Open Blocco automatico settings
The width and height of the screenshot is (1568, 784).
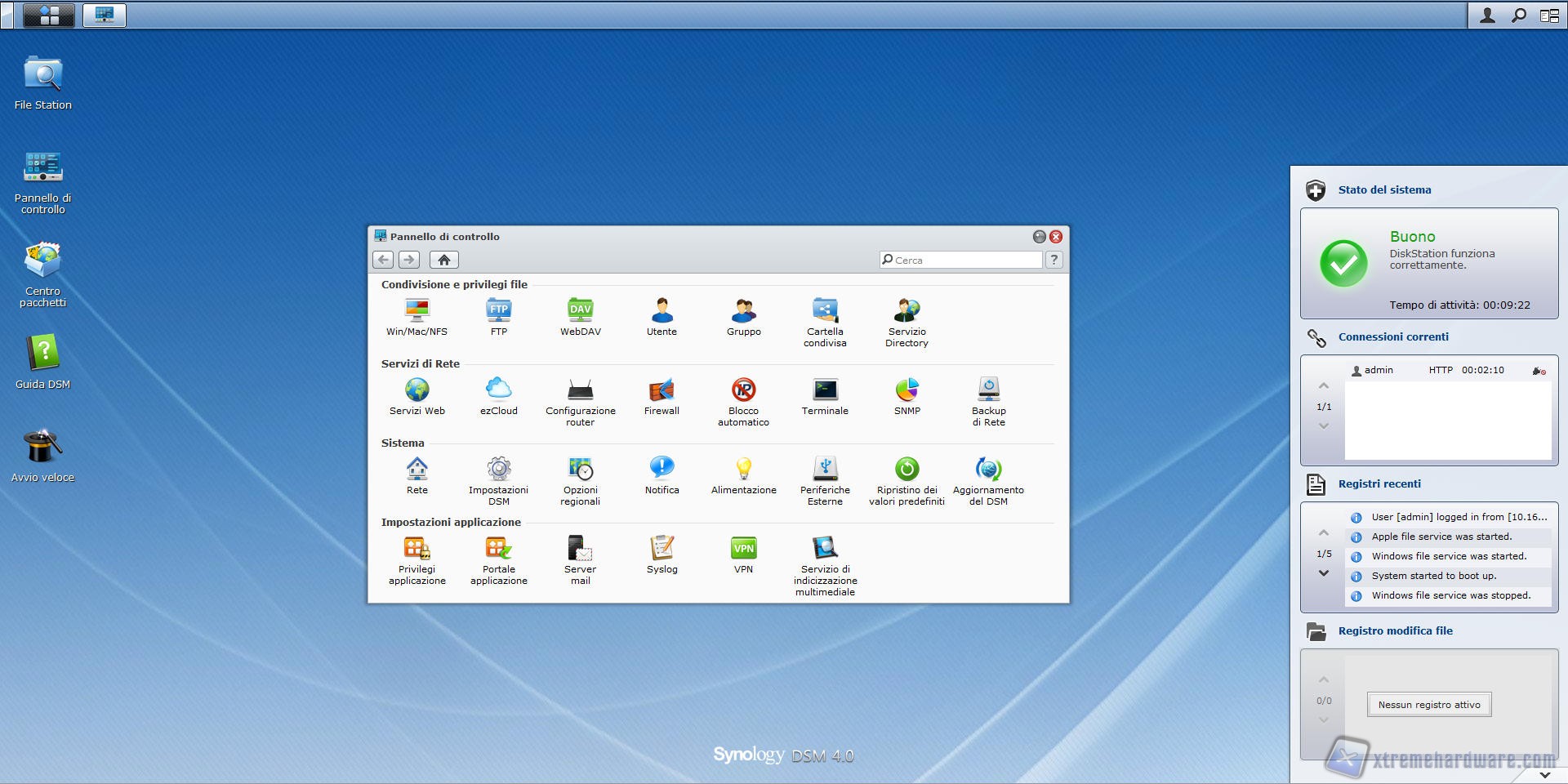743,390
